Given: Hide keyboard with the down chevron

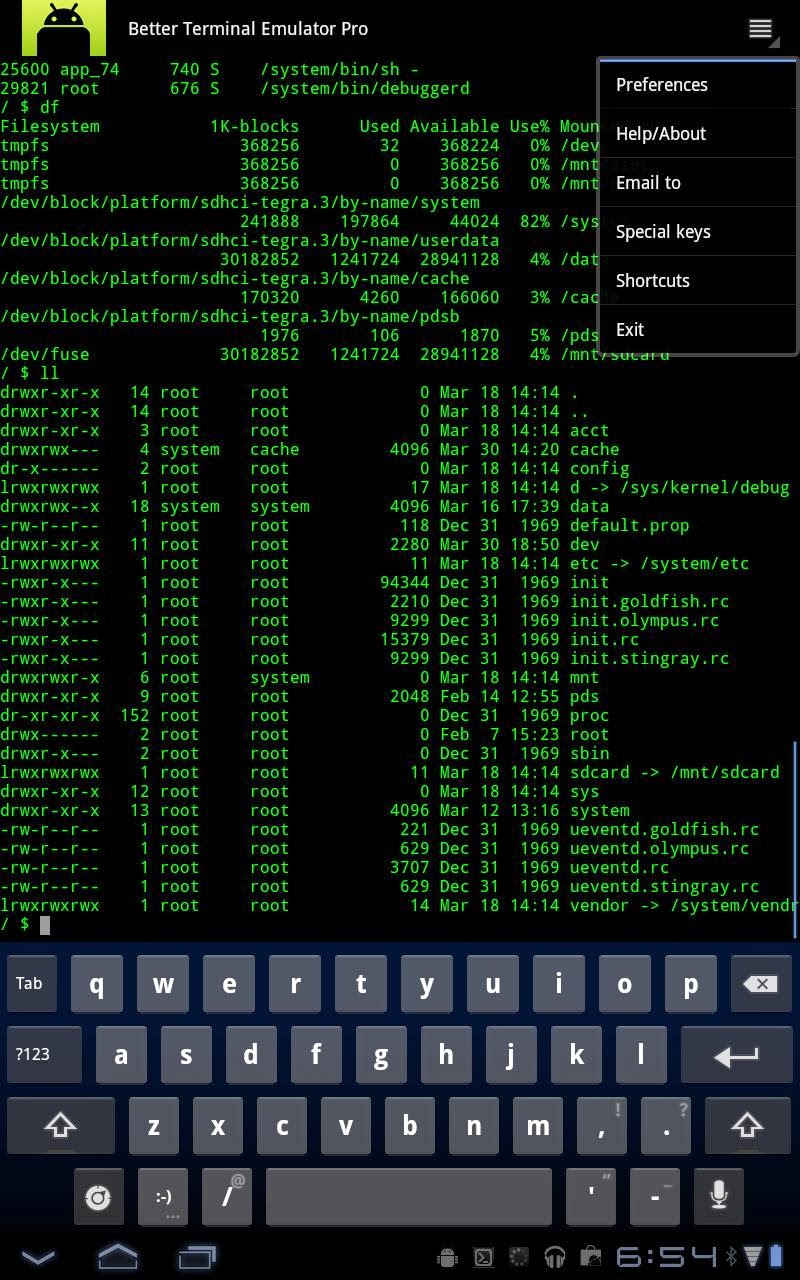Looking at the screenshot, I should (38, 1257).
